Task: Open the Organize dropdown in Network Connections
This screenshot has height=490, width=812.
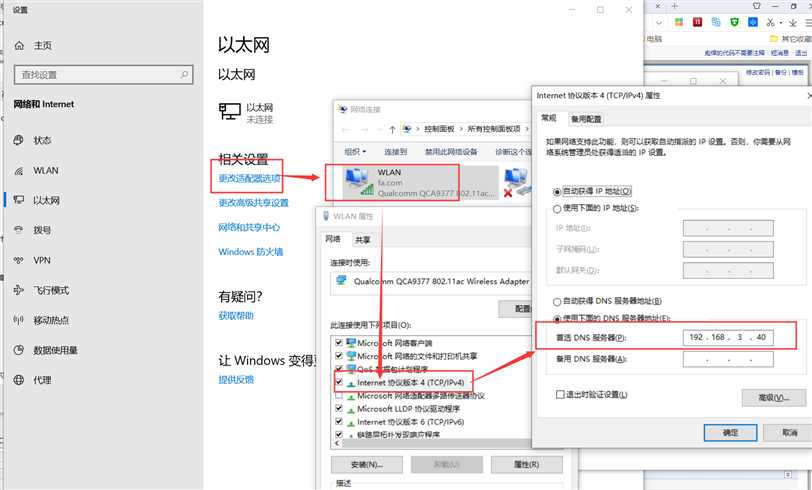Action: coord(355,152)
